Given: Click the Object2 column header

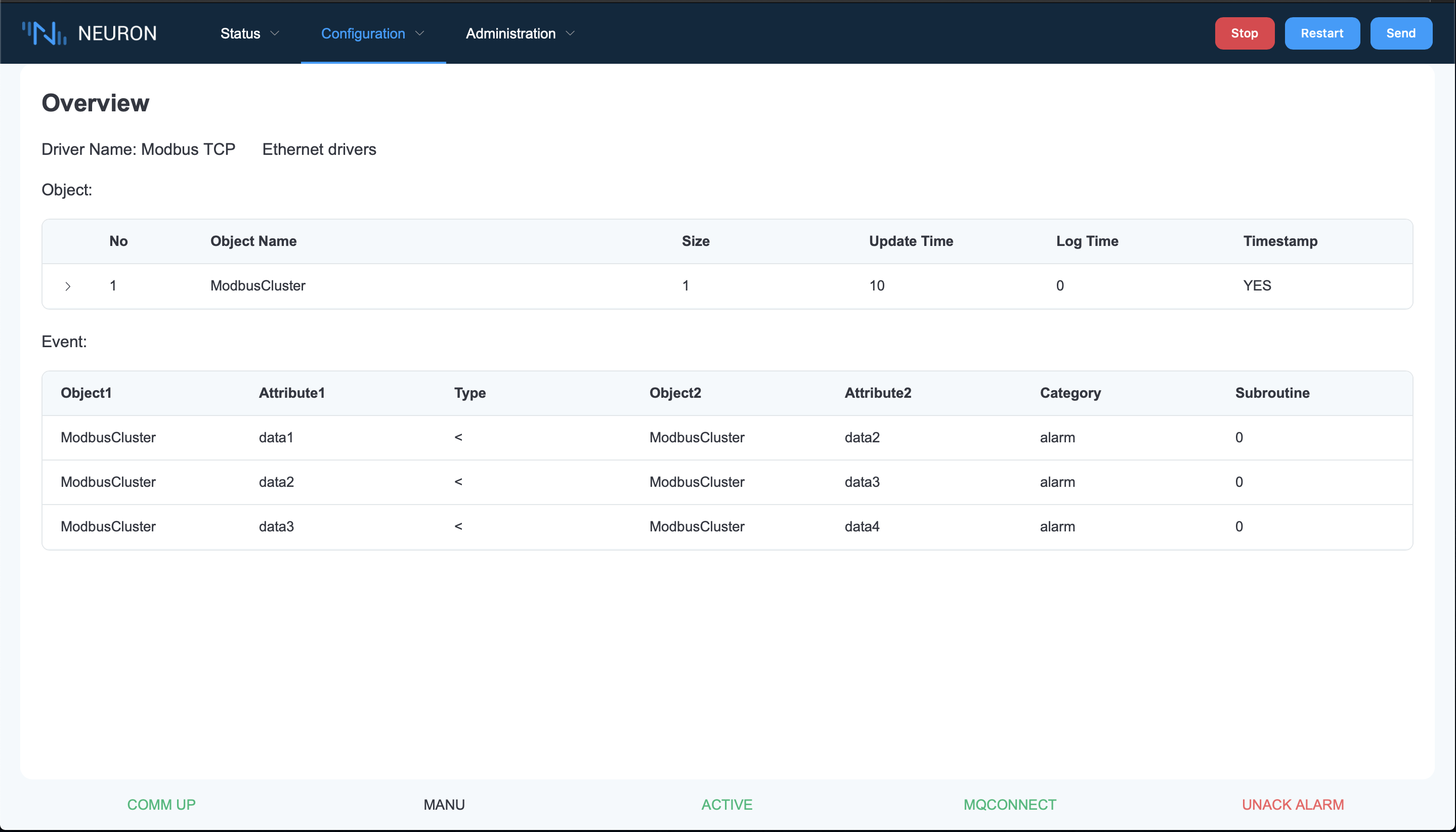Looking at the screenshot, I should tap(674, 393).
